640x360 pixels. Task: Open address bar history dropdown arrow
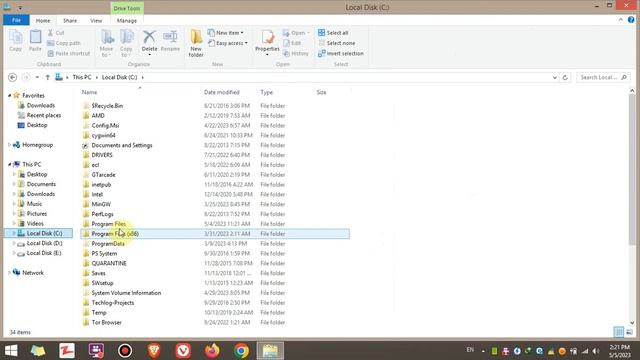[554, 77]
